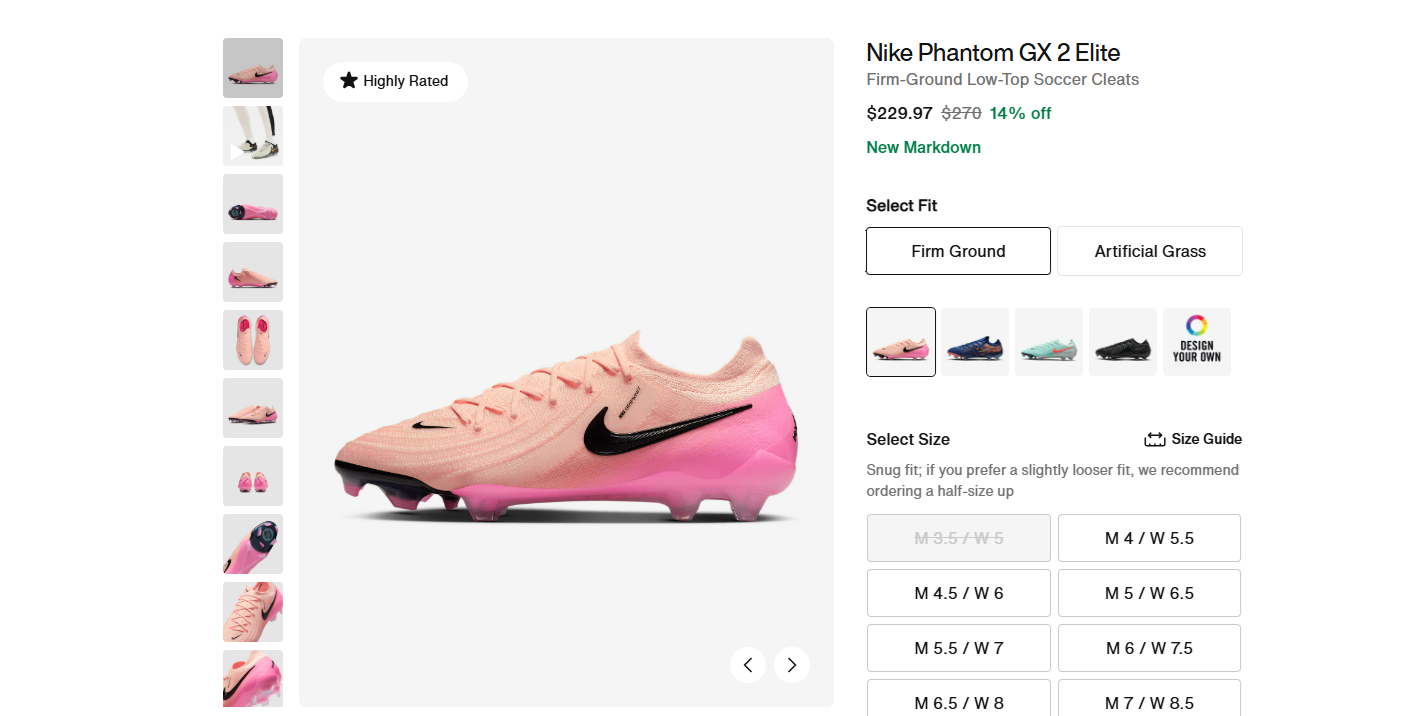Keep the Firm Ground fit selected
Viewport: 1407px width, 716px height.
(957, 251)
